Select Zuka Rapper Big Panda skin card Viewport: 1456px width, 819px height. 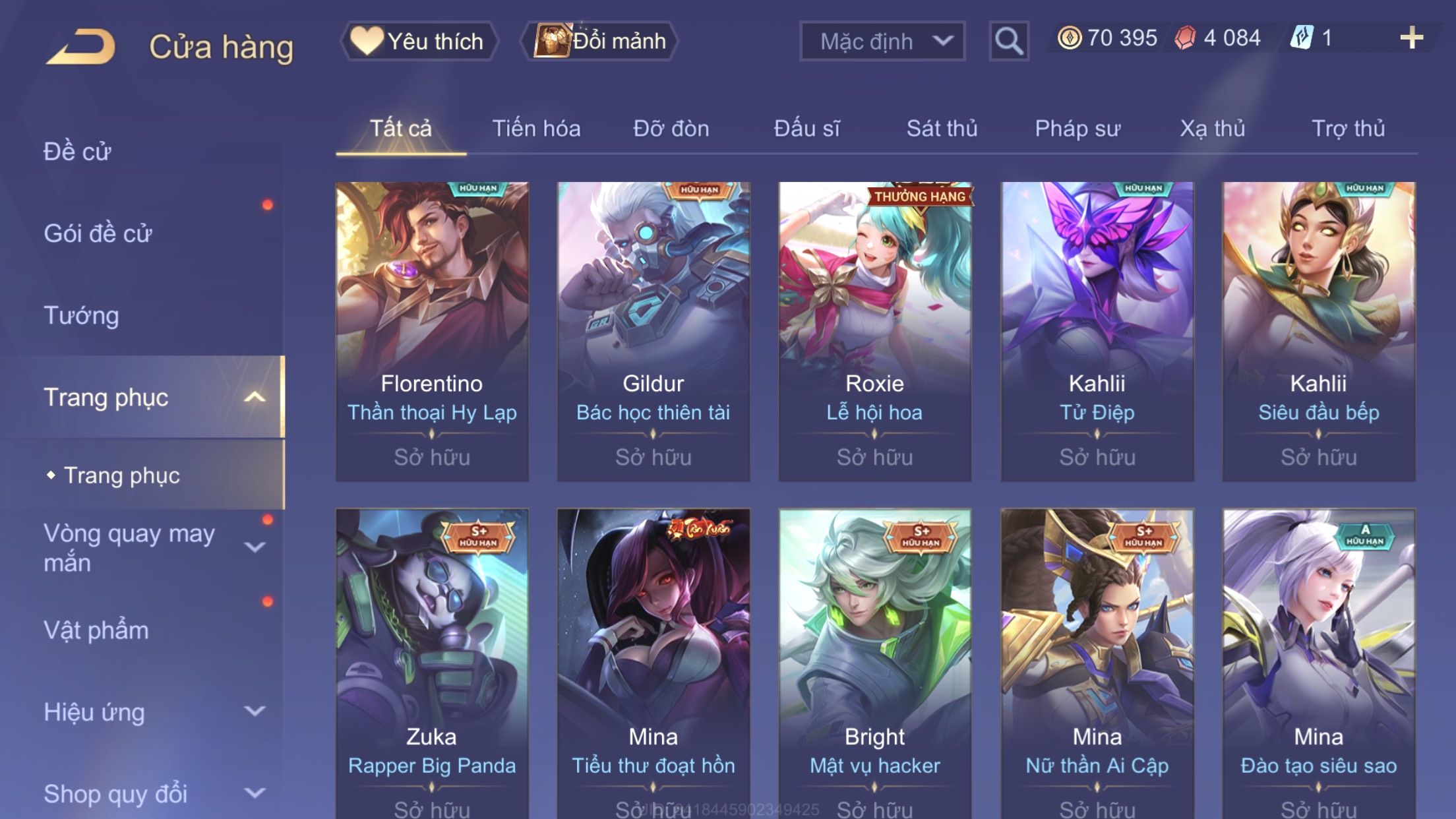432,663
